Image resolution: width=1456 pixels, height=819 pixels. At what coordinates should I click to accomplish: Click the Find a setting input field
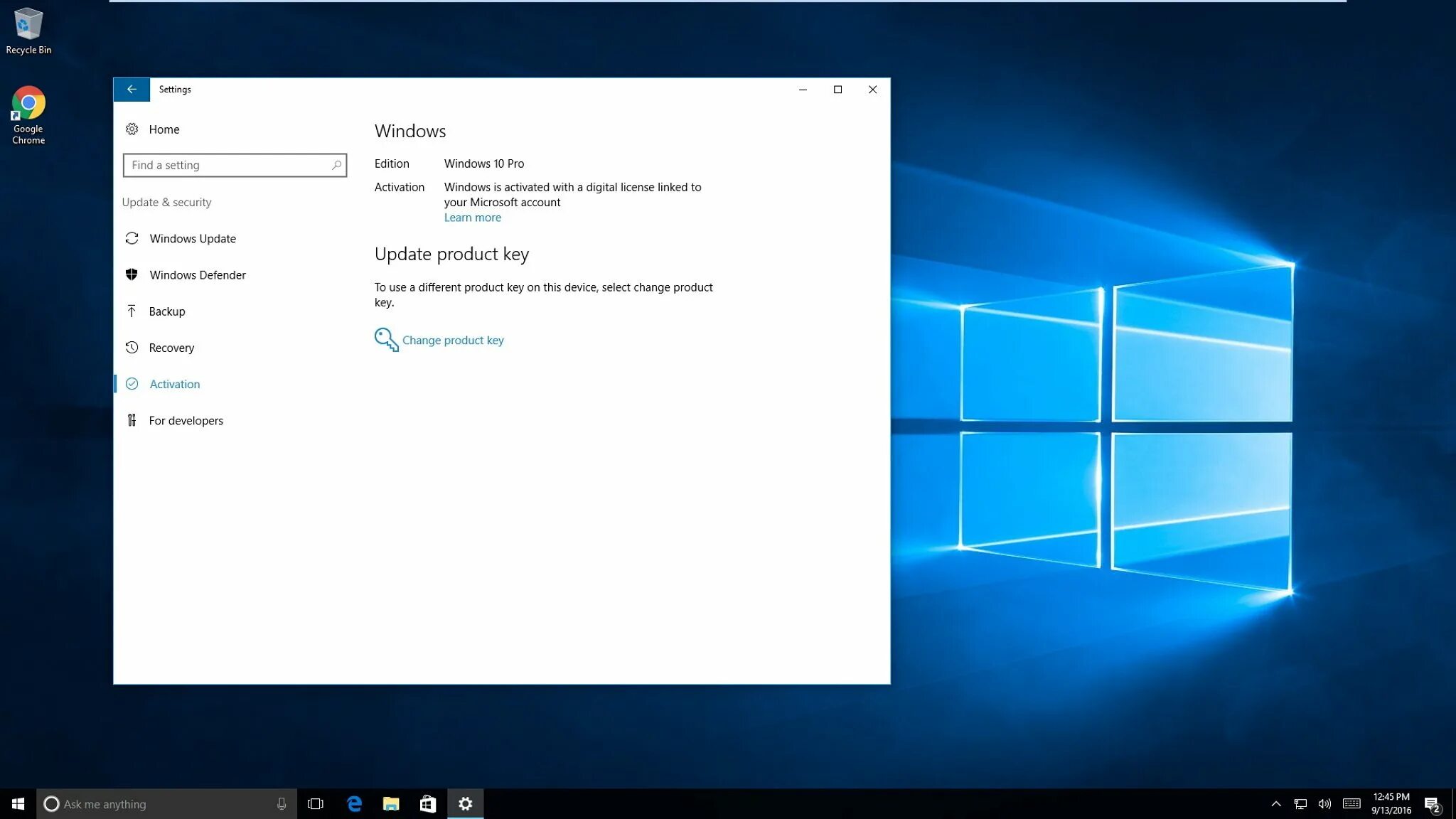[x=235, y=165]
